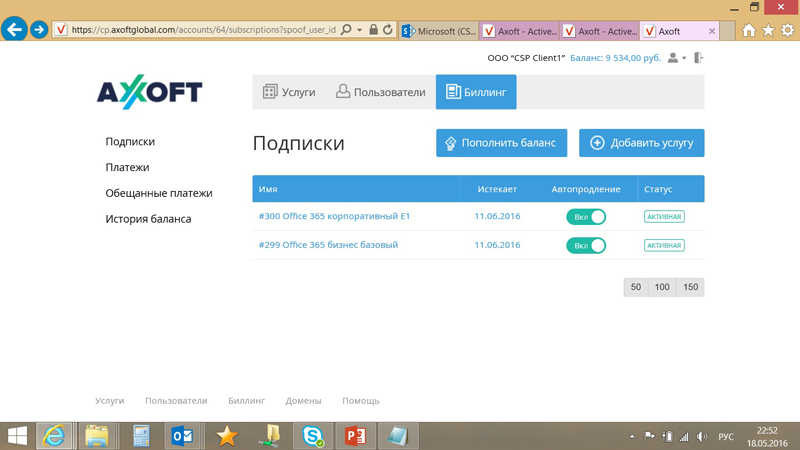Refresh the page with reload icon
Image resolution: width=800 pixels, height=450 pixels.
pyautogui.click(x=388, y=30)
